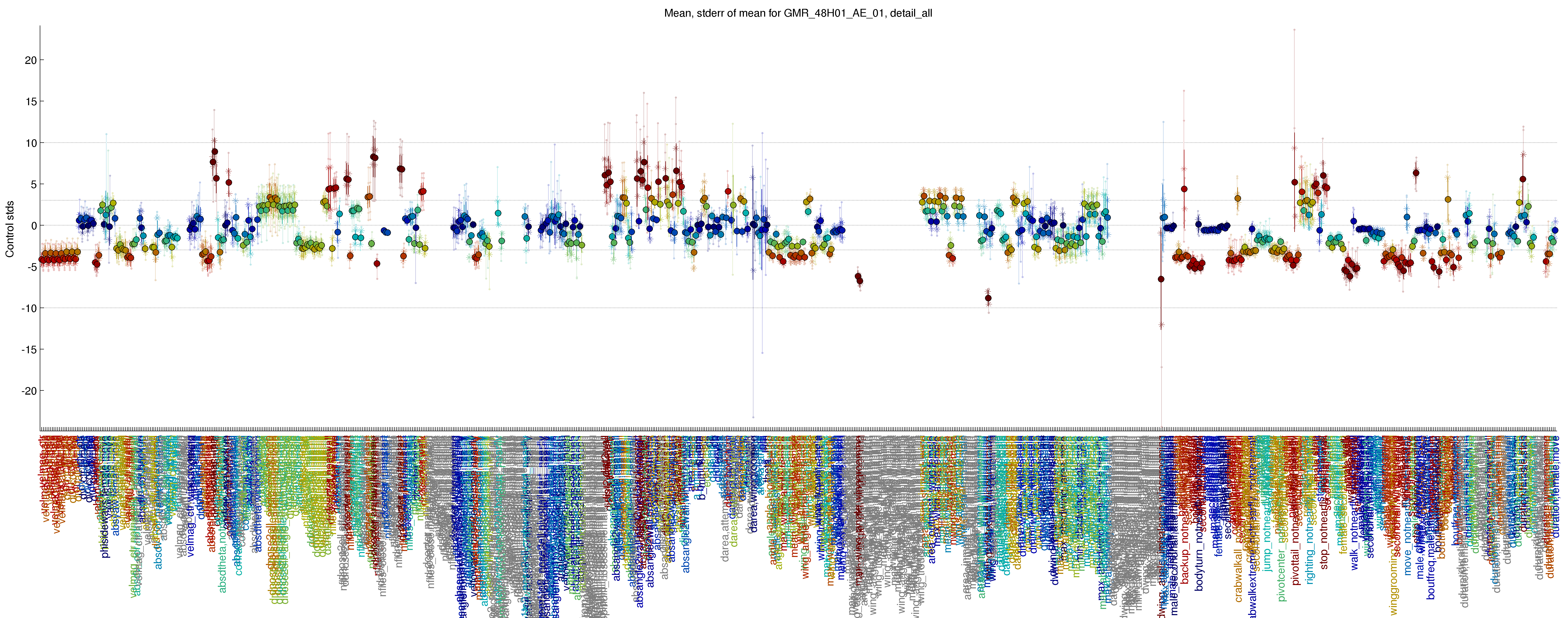1568x618 pixels.
Task: Click the teal 'jump_notnearf' x-axis label
Action: (1268, 540)
